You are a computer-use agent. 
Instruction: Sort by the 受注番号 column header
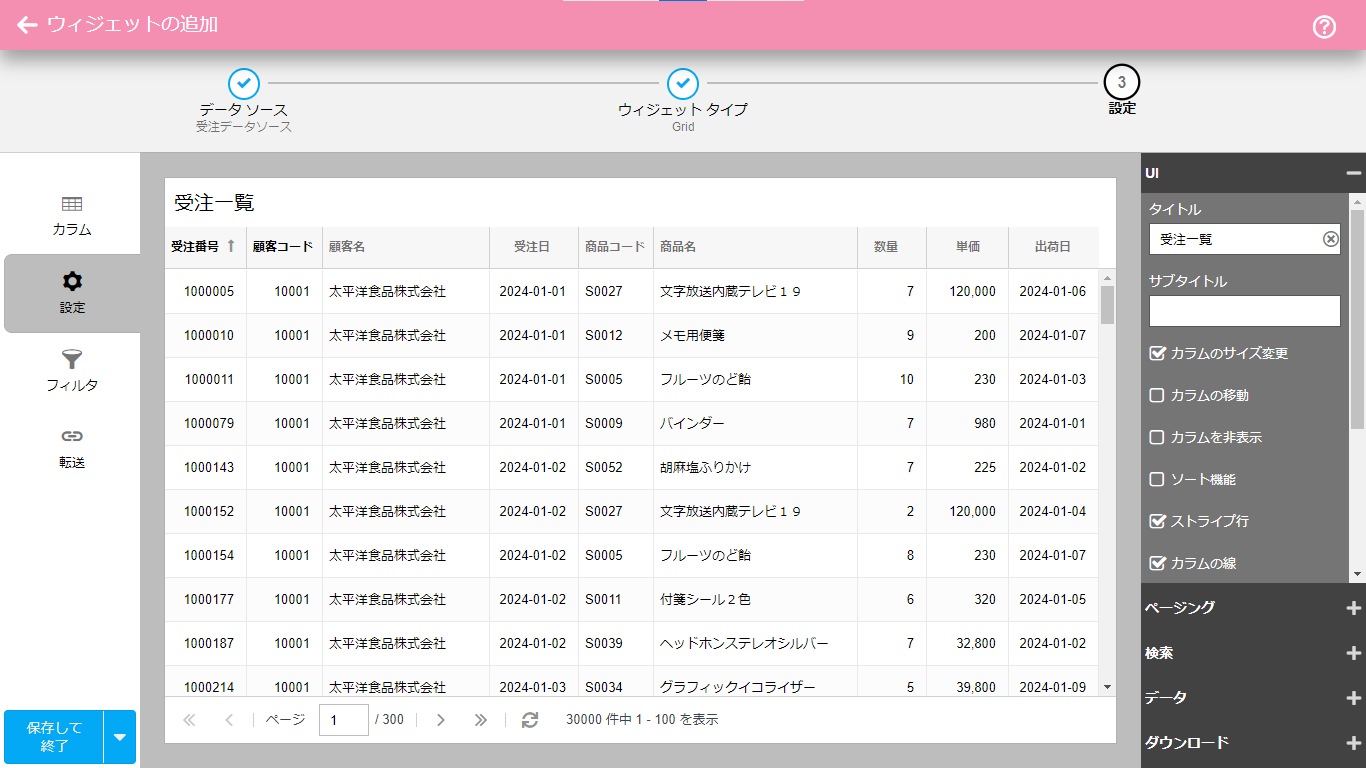click(196, 246)
